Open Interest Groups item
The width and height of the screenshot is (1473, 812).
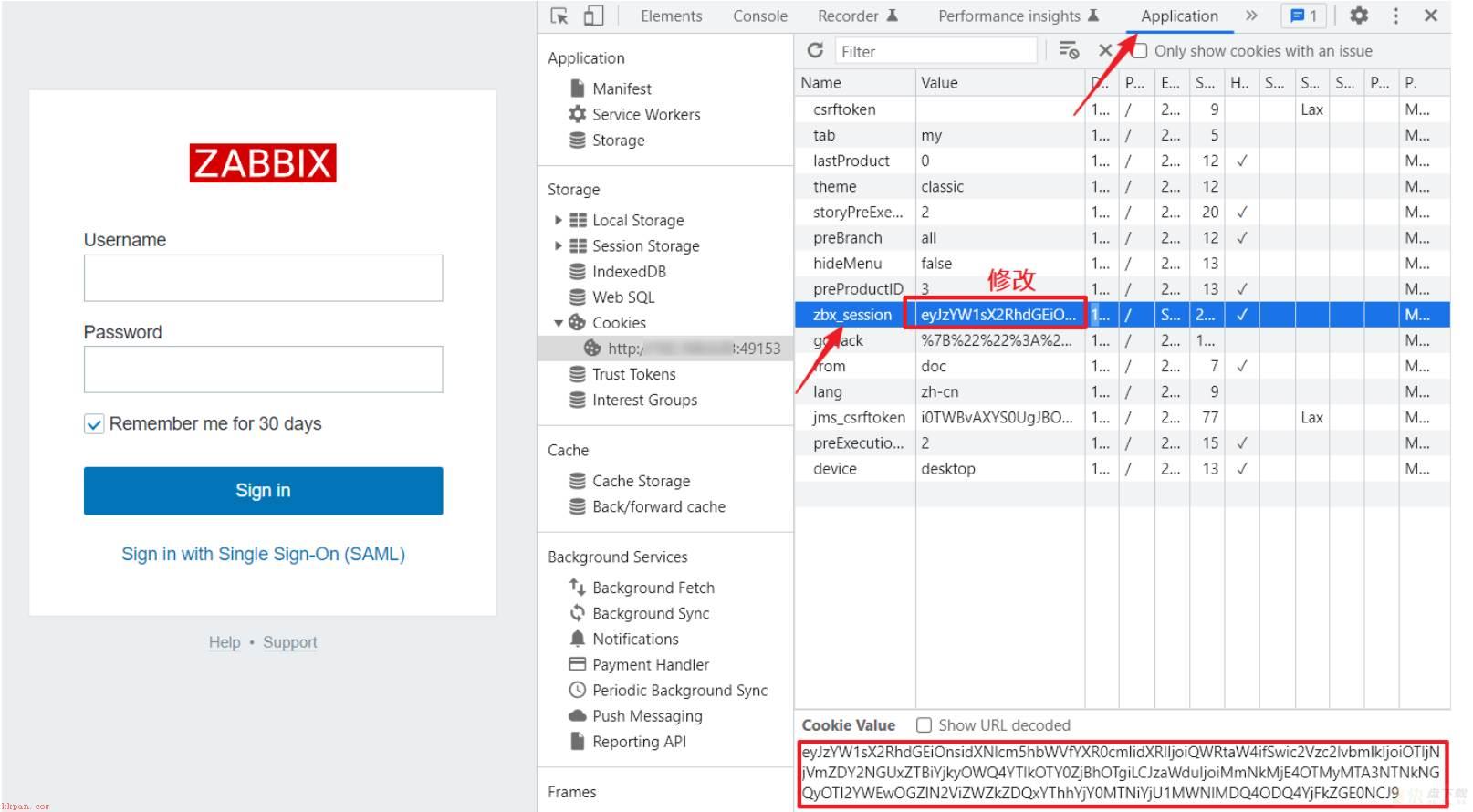coord(633,400)
